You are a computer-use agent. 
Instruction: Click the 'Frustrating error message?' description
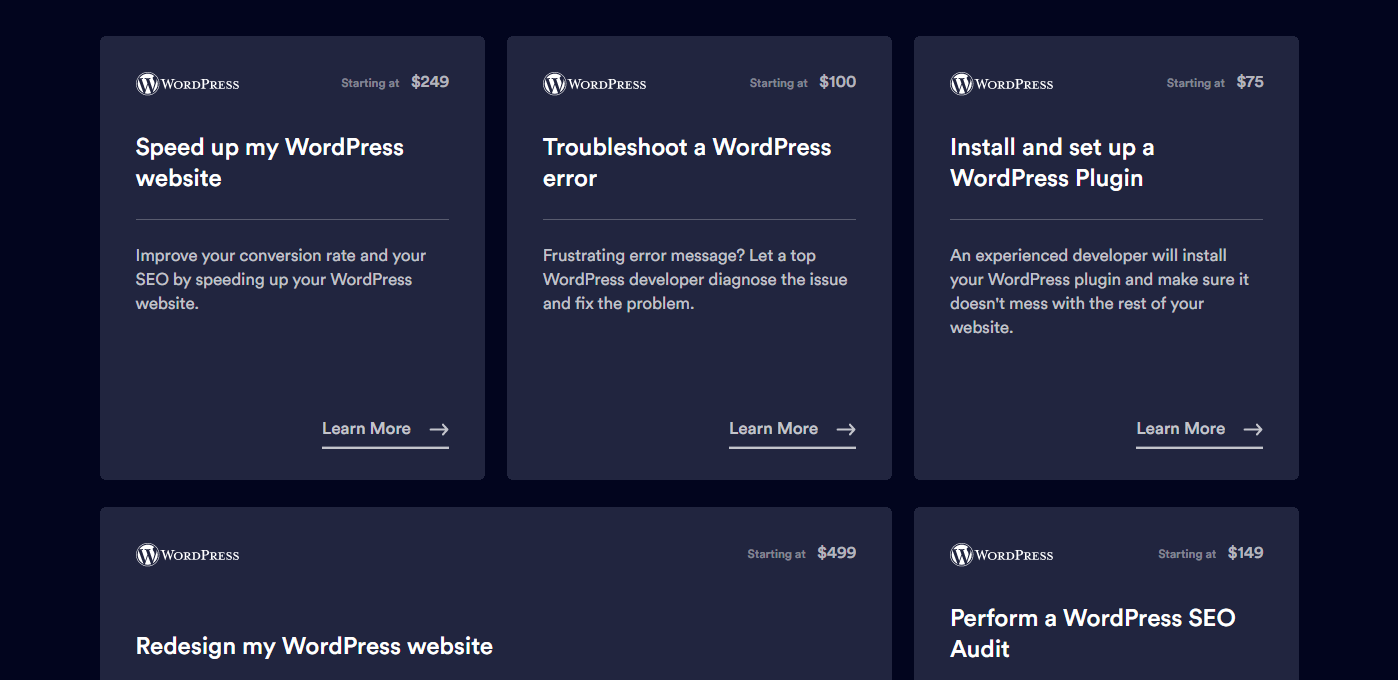[x=695, y=280]
